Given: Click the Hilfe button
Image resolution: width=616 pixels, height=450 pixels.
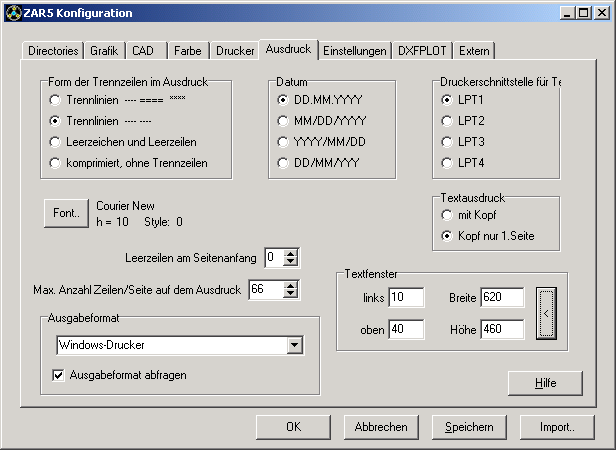Looking at the screenshot, I should (x=544, y=383).
